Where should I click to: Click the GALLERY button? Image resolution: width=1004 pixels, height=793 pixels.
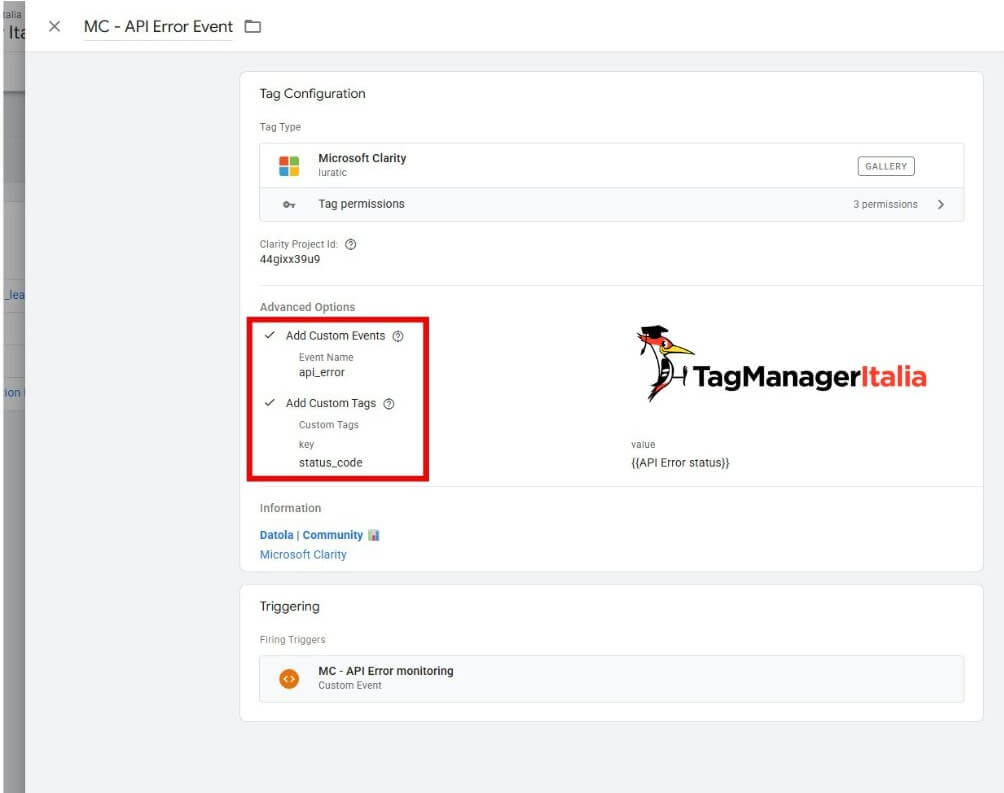coord(885,166)
